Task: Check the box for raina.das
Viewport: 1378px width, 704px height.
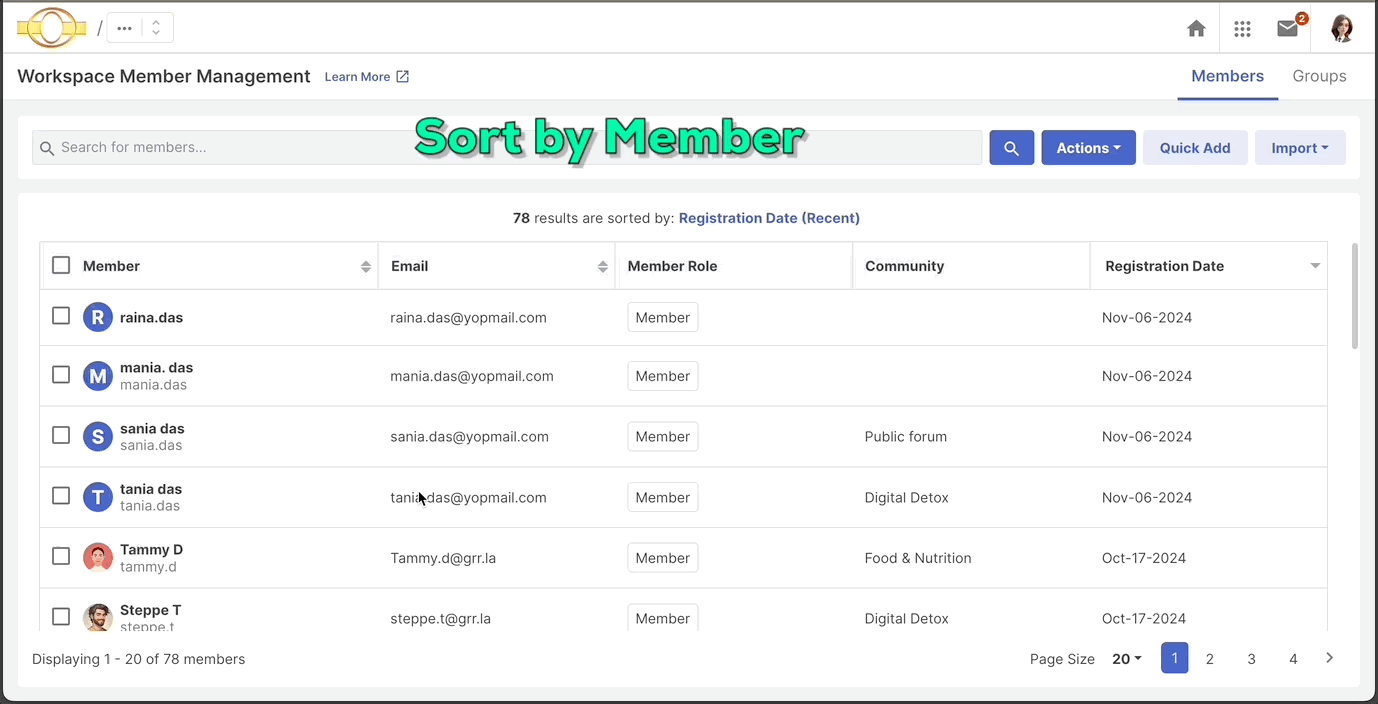Action: [61, 316]
